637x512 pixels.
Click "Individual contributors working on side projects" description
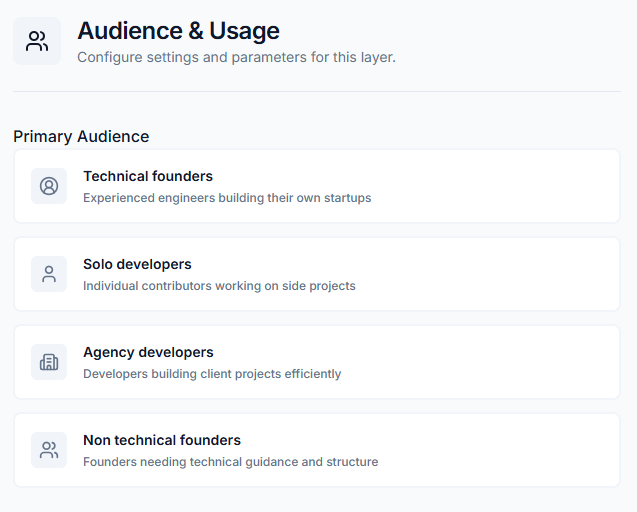219,286
